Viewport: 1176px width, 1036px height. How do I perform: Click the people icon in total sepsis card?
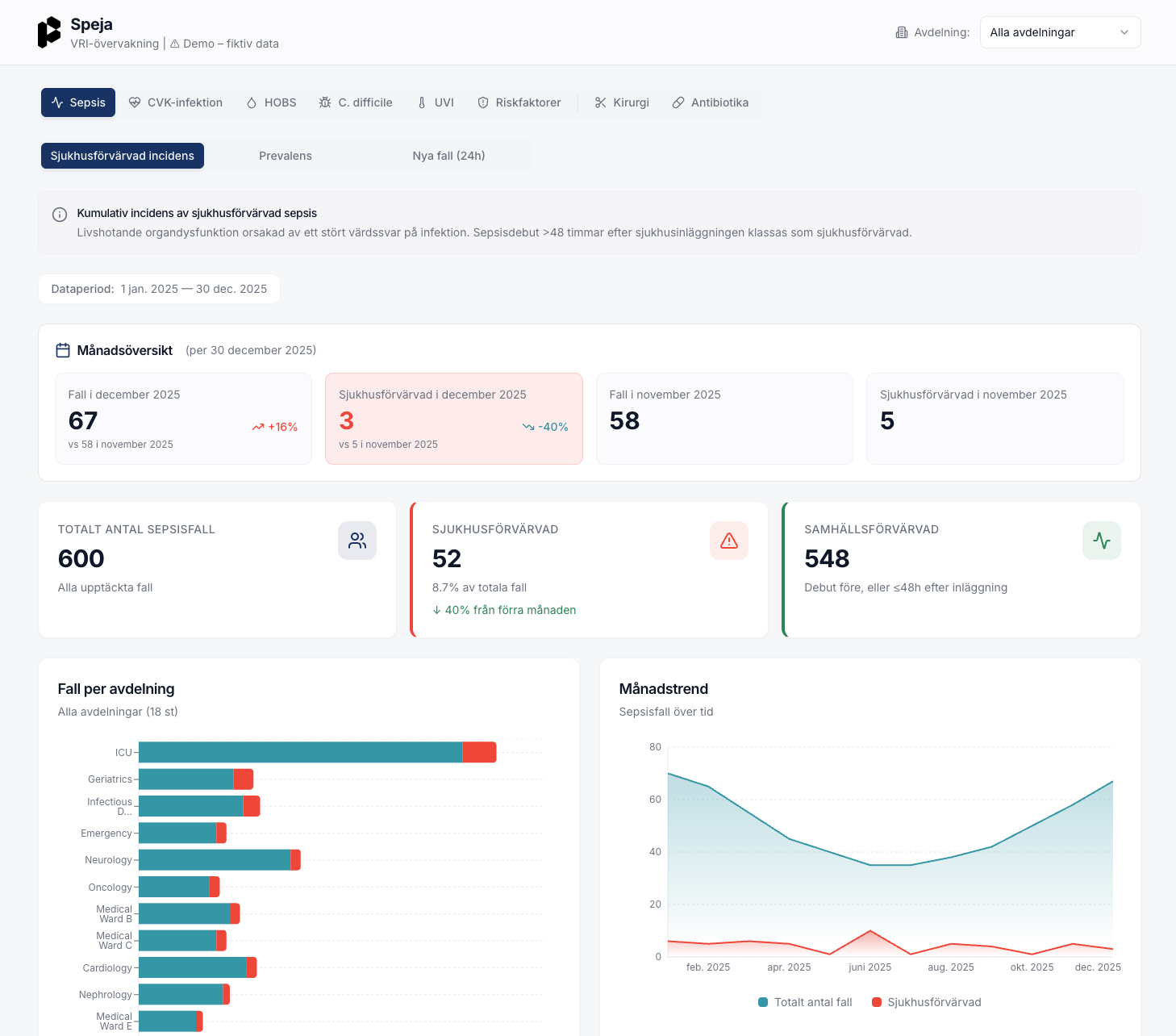tap(357, 541)
